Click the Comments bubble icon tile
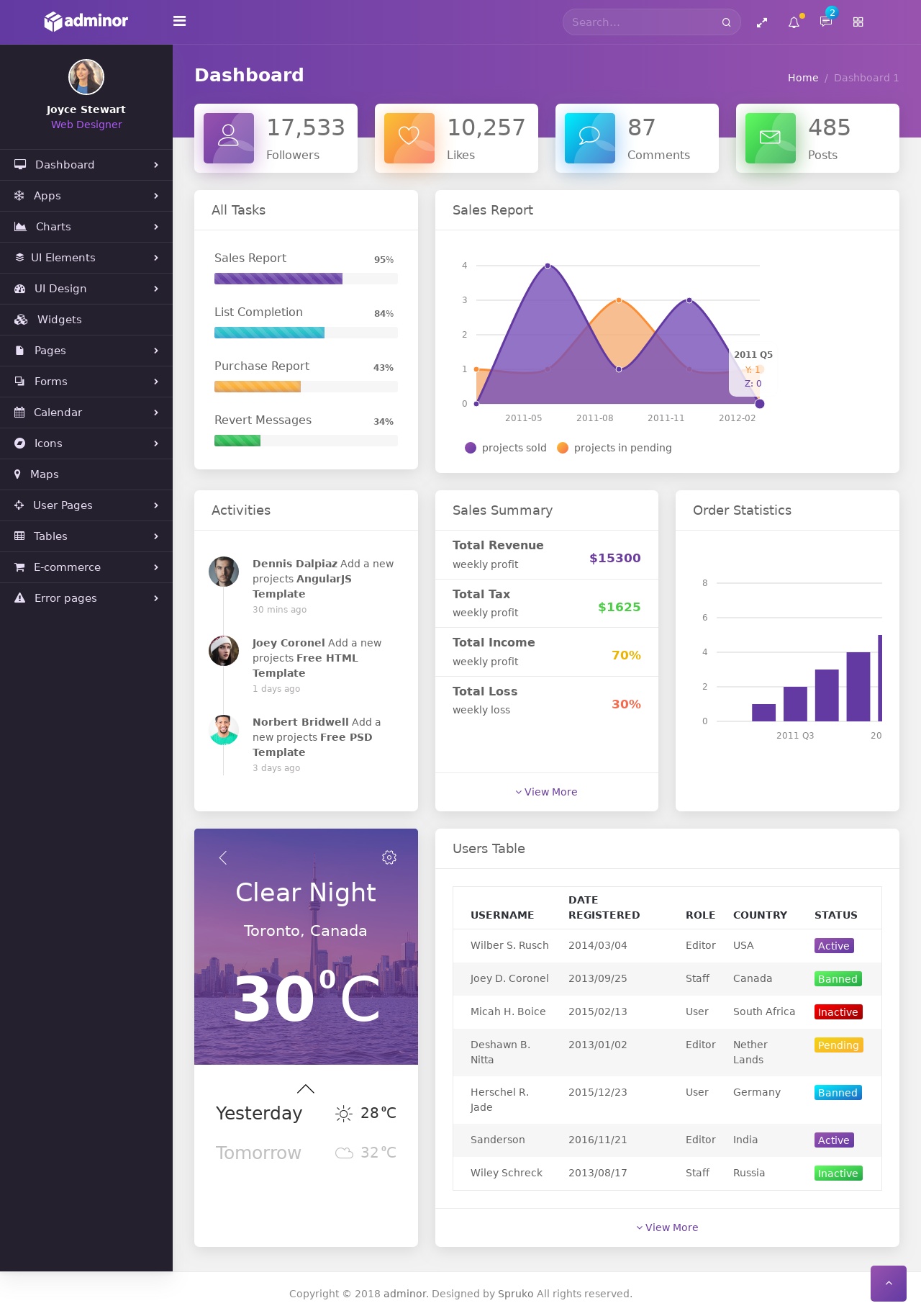 point(590,138)
